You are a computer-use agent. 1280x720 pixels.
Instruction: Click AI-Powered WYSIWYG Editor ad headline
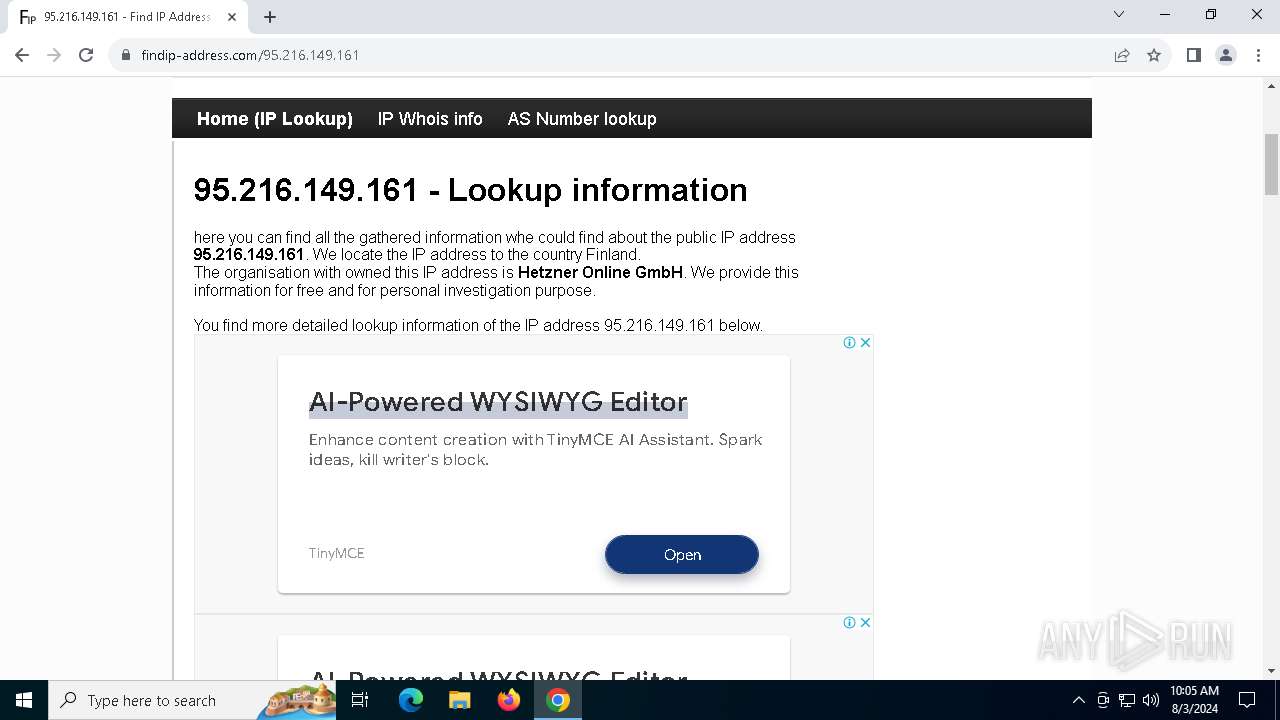[x=498, y=402]
